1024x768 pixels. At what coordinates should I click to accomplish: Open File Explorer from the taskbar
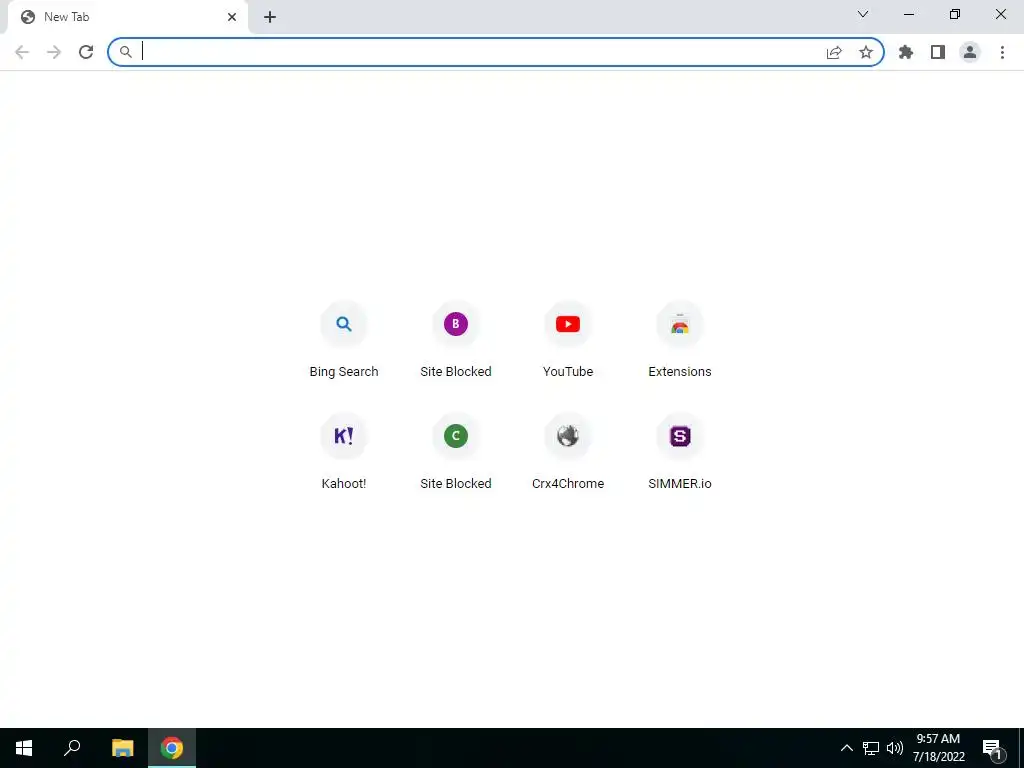pyautogui.click(x=122, y=748)
